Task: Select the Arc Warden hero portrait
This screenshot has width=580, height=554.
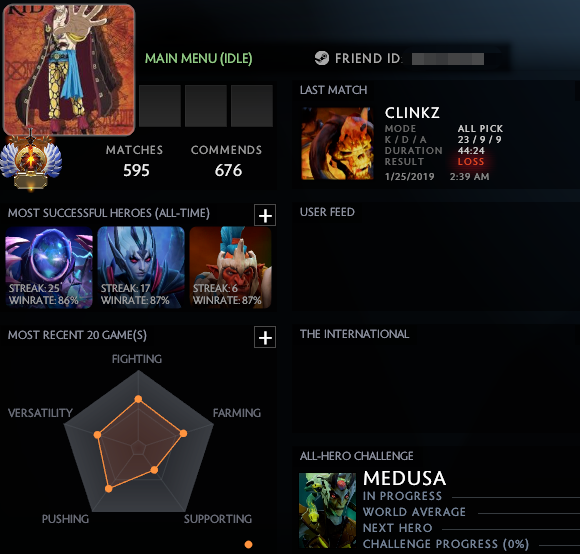Action: [x=49, y=267]
